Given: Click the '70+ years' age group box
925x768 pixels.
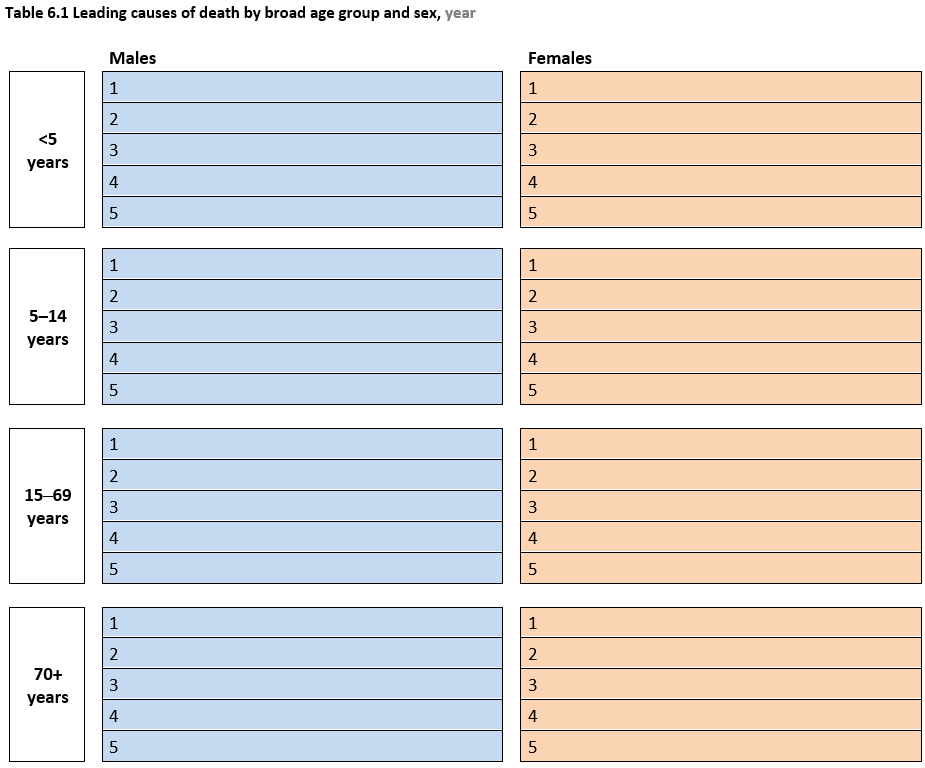Looking at the screenshot, I should tap(47, 685).
